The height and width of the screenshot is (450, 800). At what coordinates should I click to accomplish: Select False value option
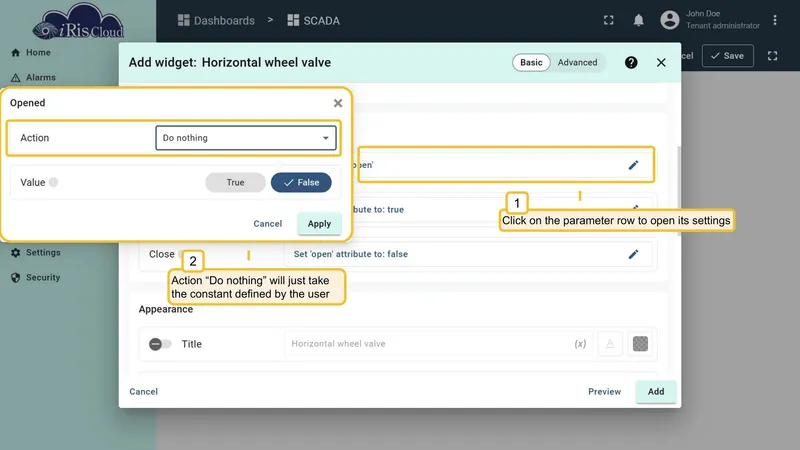pyautogui.click(x=301, y=182)
